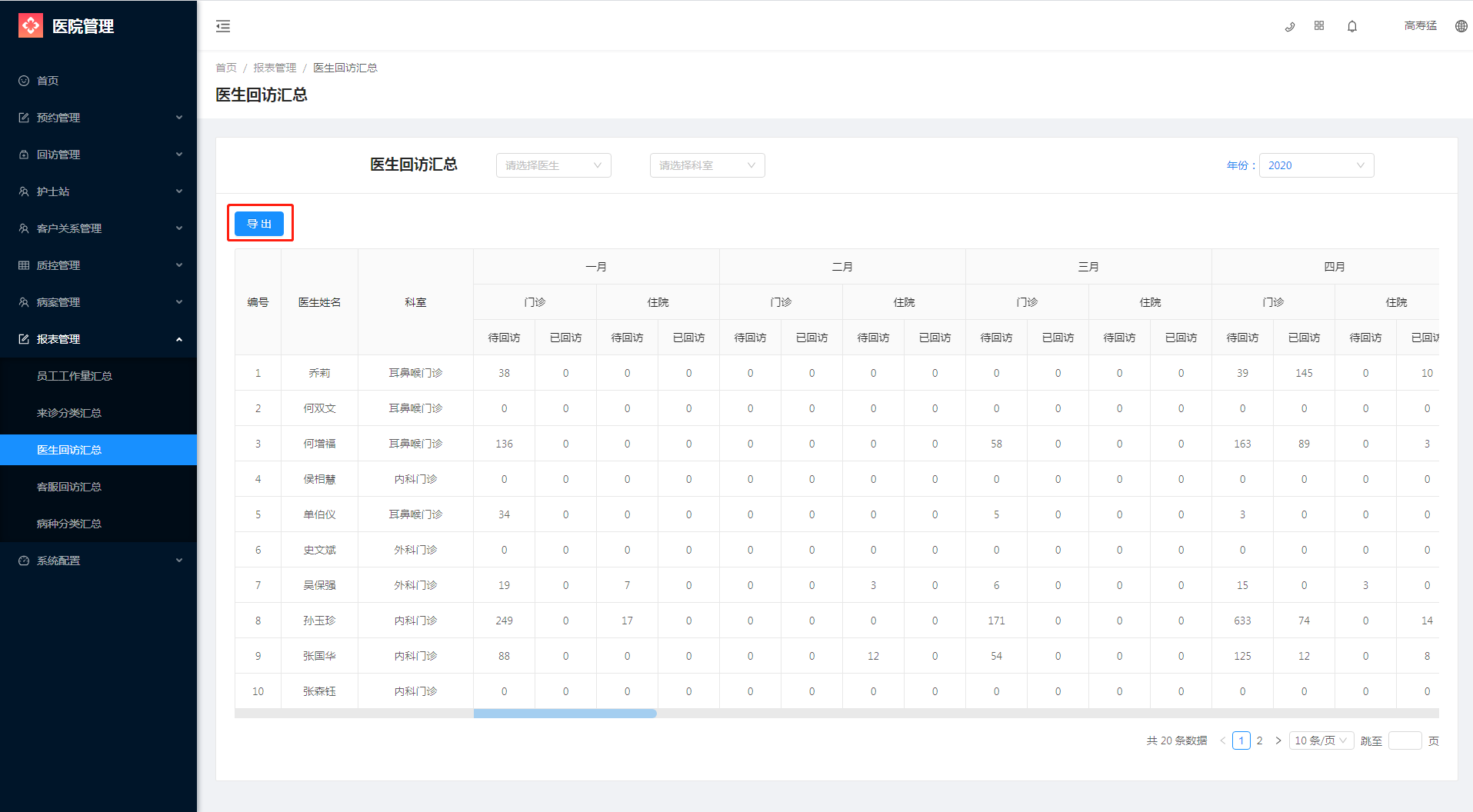Click 医生姓名 column header
The height and width of the screenshot is (812, 1473).
tap(319, 302)
